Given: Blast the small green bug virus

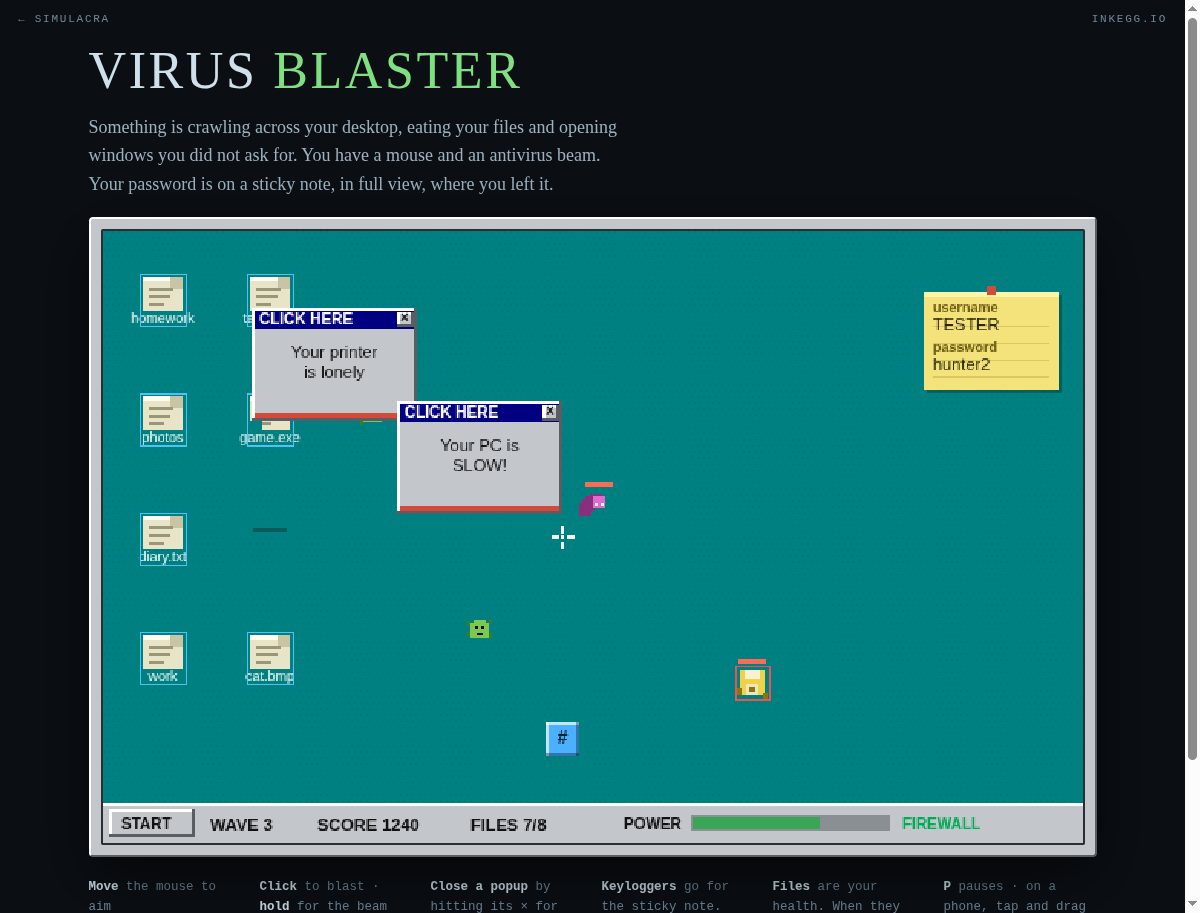Looking at the screenshot, I should tap(480, 629).
